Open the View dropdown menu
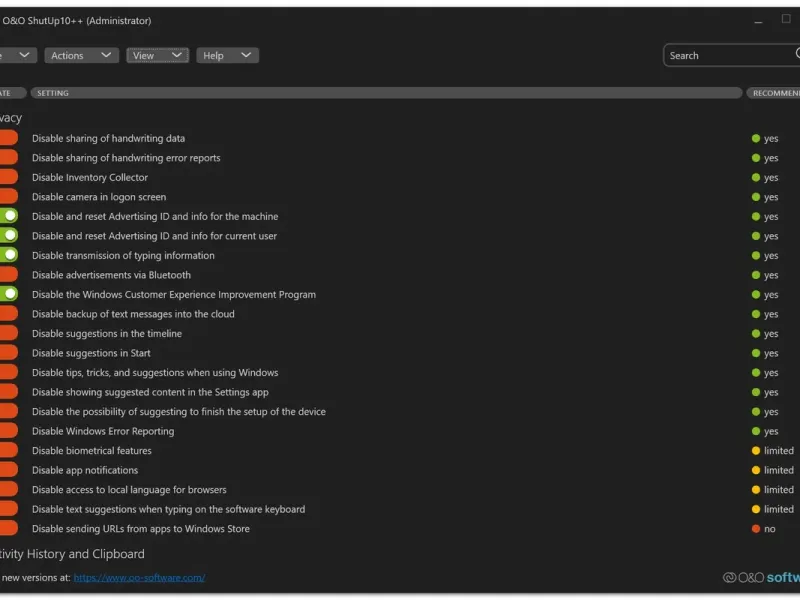Viewport: 800px width, 600px height. (158, 55)
